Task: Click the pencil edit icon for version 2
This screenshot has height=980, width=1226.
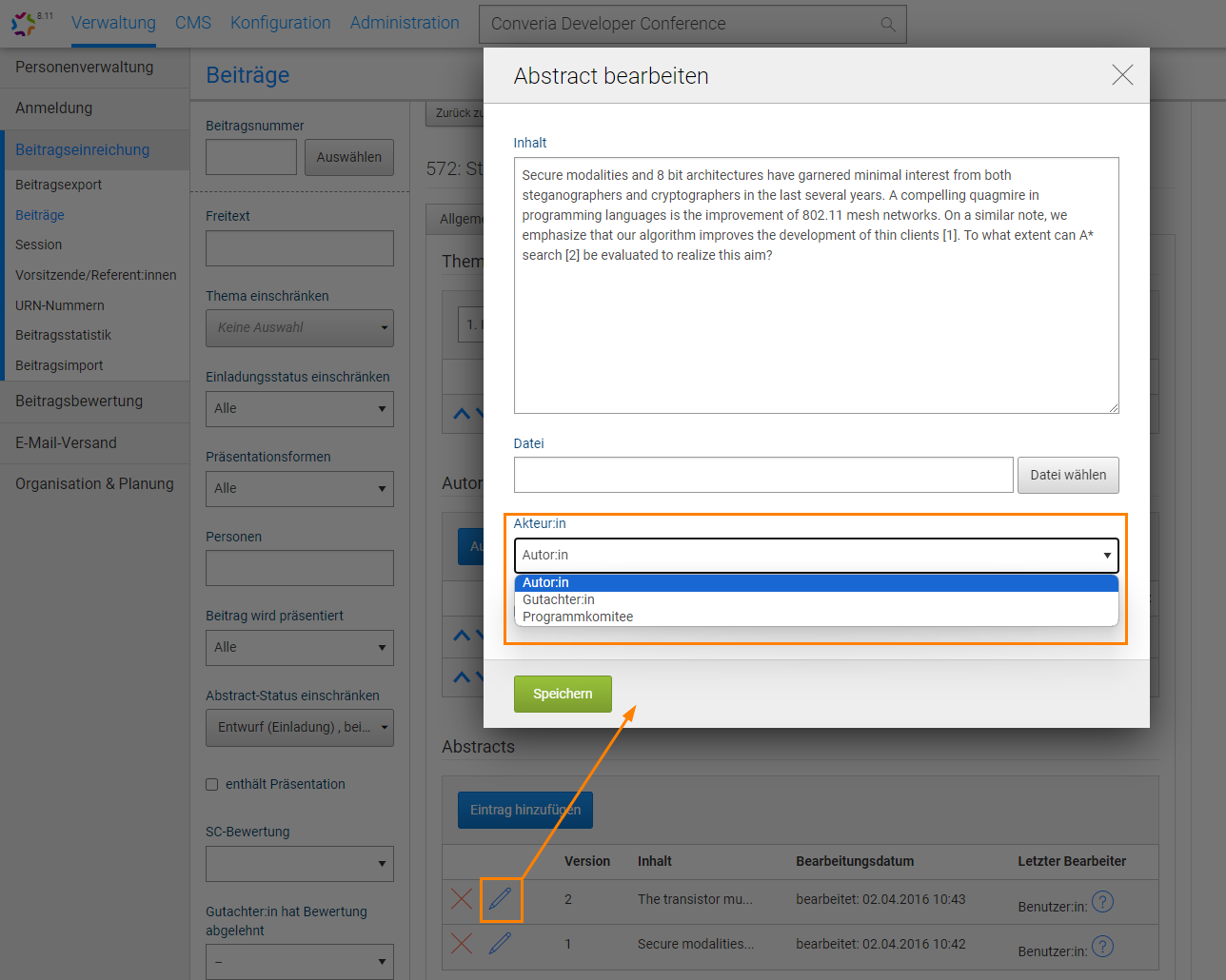Action: click(x=501, y=898)
